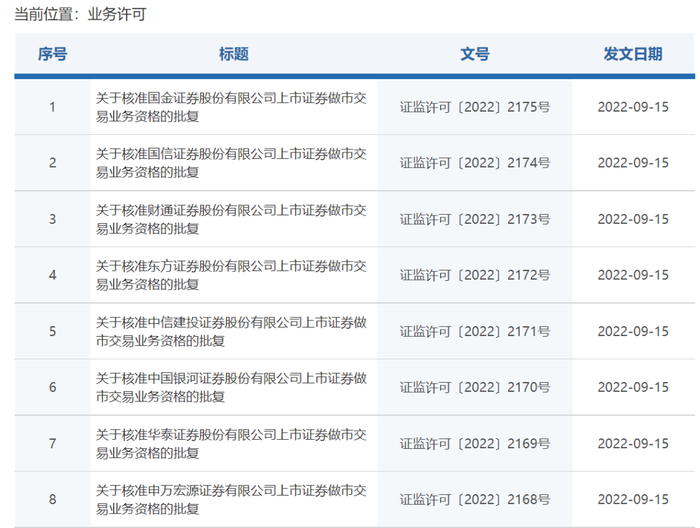
Task: Open the 财通证券 market-making approval title
Action: pyautogui.click(x=231, y=219)
